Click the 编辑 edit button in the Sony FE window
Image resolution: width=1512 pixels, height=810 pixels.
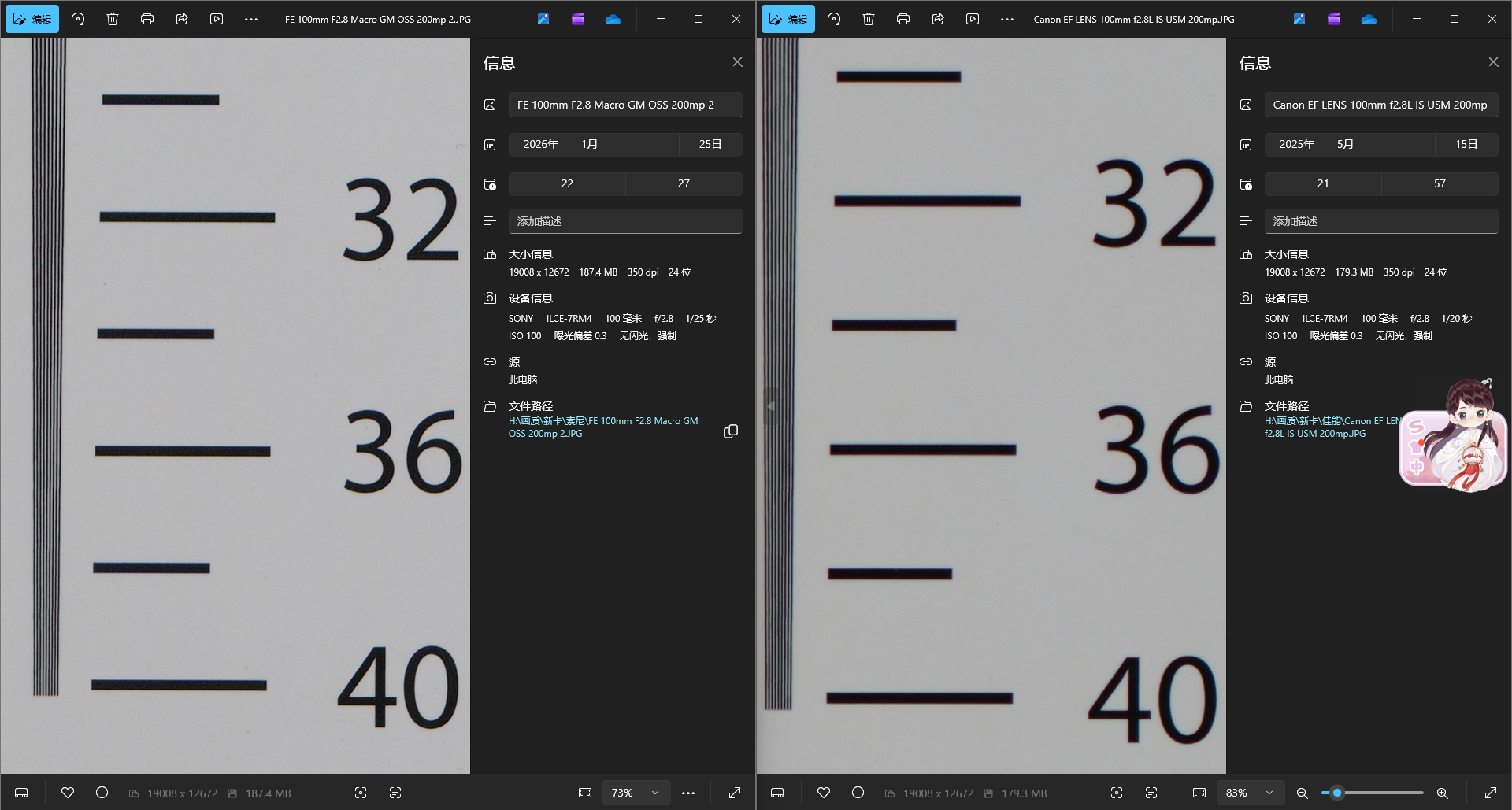pos(32,19)
